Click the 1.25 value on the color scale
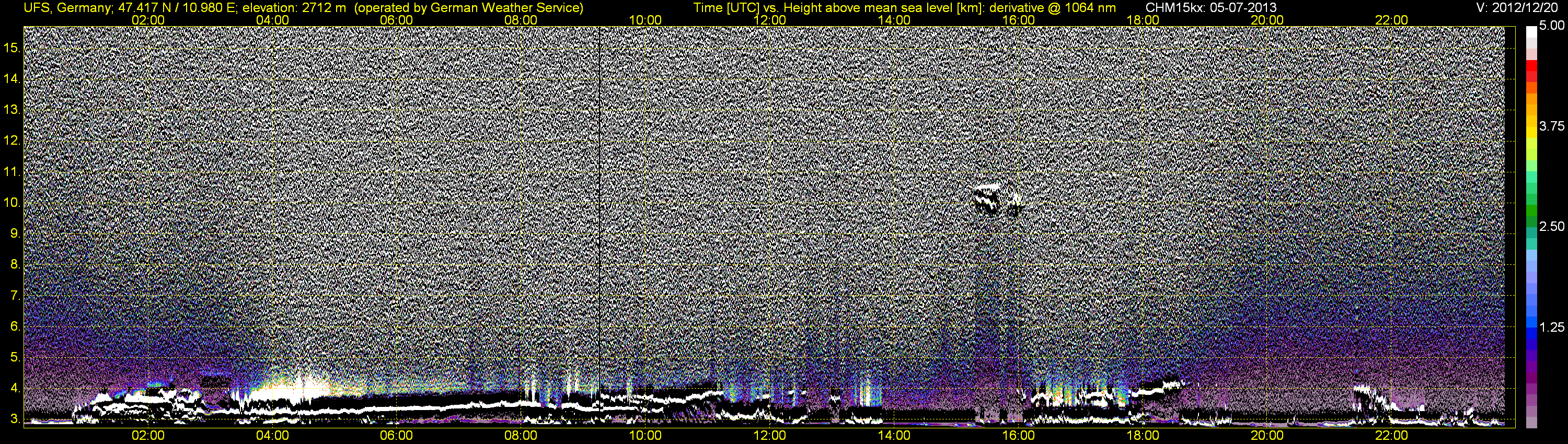Screen dimensions: 1568x444 (x=1552, y=327)
